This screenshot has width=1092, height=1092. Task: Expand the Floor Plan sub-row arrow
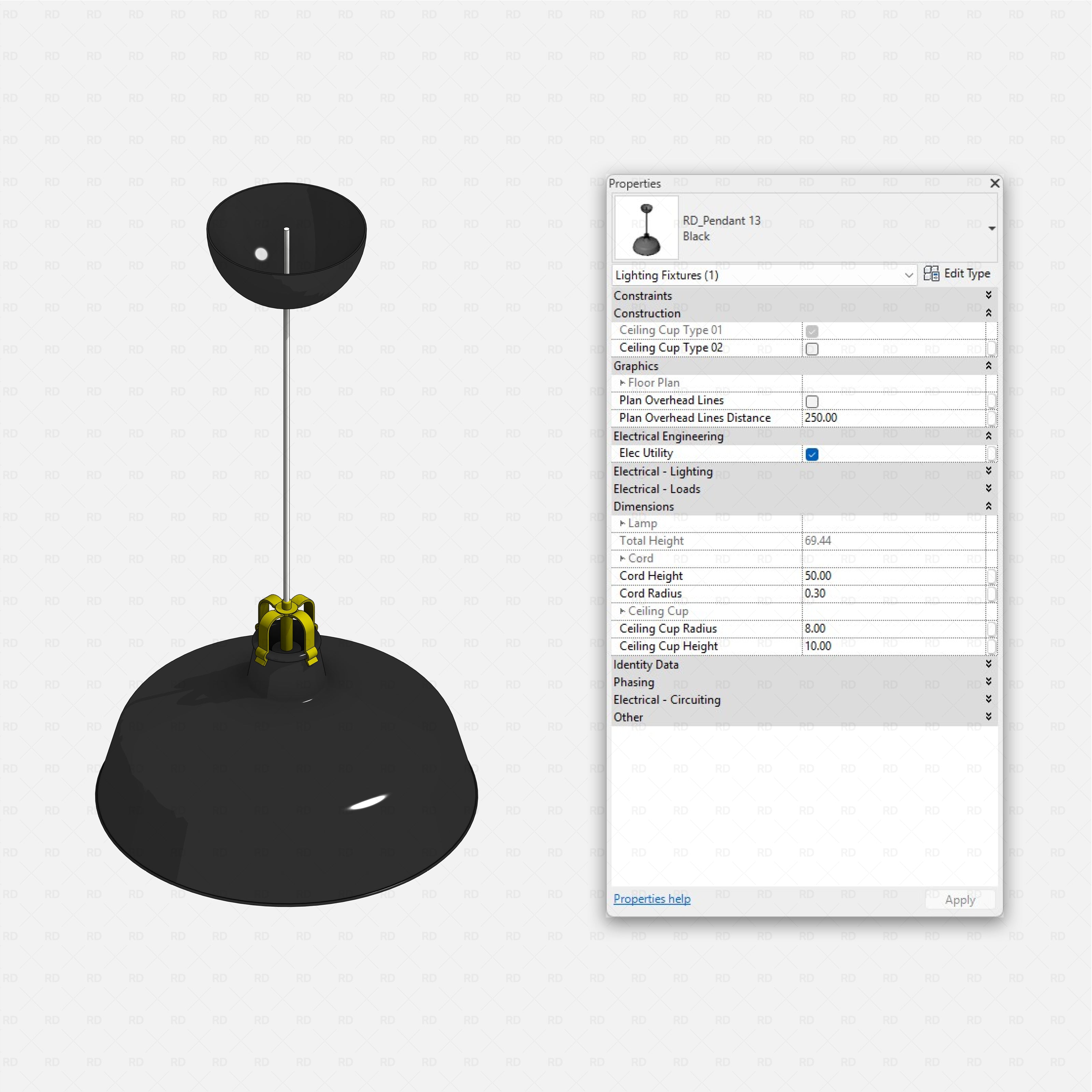point(622,383)
